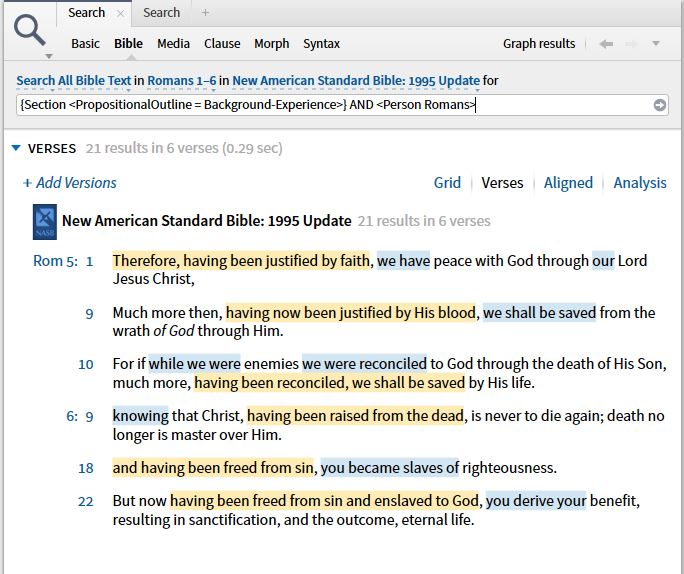Close the first Search tab
This screenshot has width=684, height=574.
(120, 14)
